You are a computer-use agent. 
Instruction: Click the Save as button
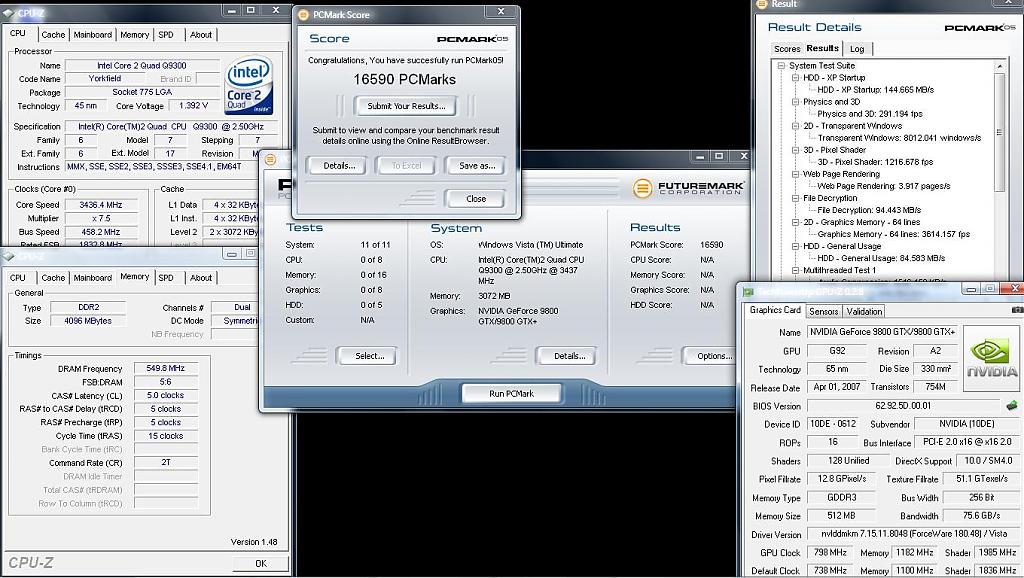point(477,166)
